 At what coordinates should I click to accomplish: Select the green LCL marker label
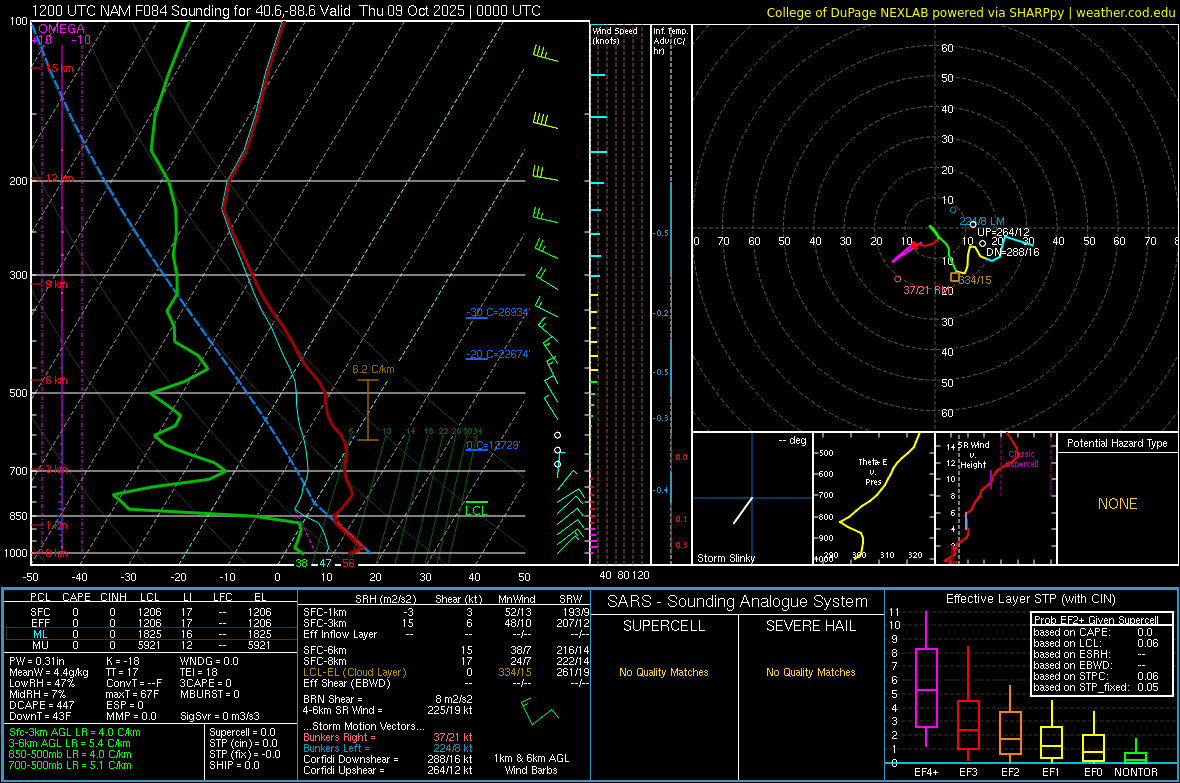(476, 510)
